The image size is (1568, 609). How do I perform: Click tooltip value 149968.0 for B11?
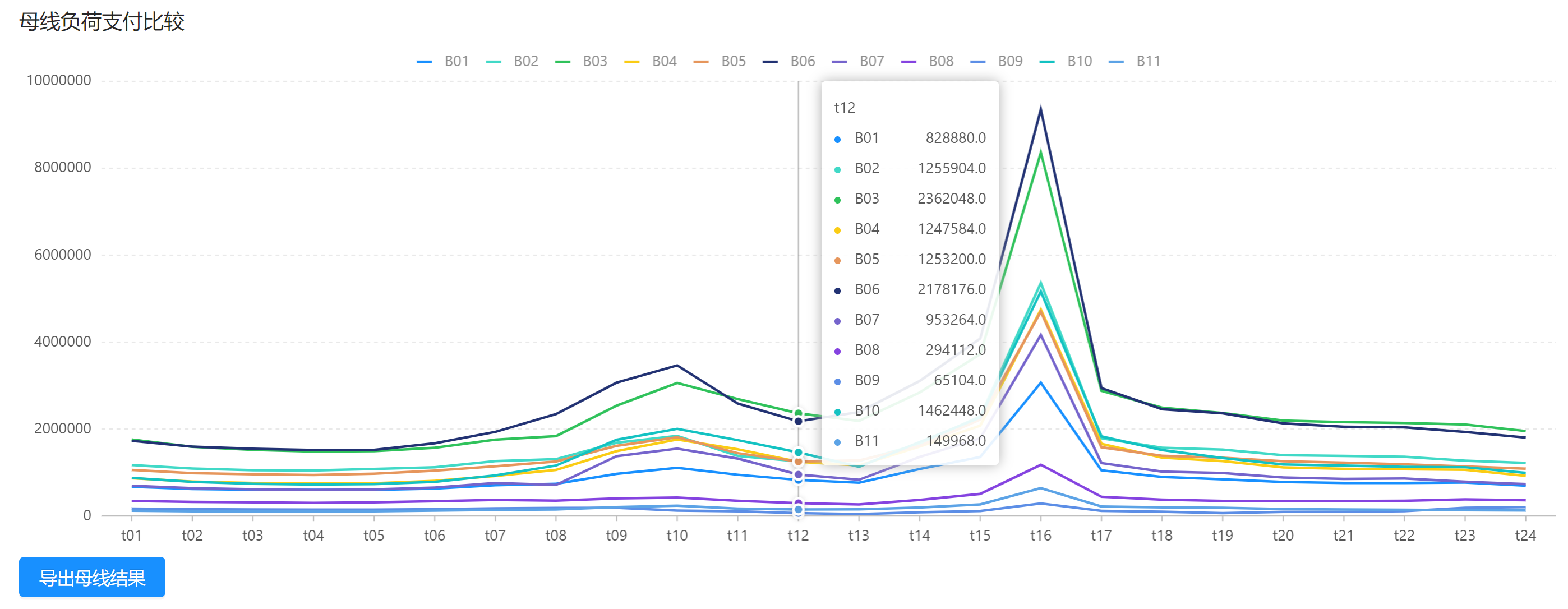[956, 441]
